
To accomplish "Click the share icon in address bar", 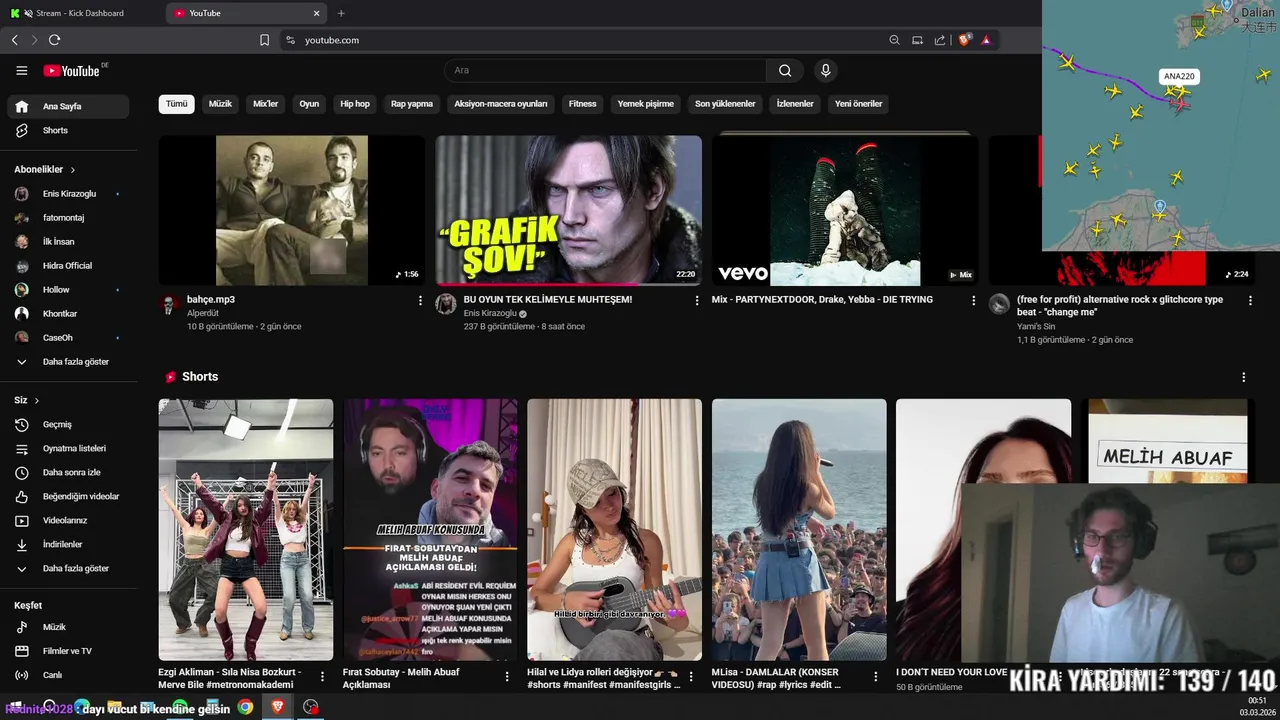I will click(x=940, y=40).
